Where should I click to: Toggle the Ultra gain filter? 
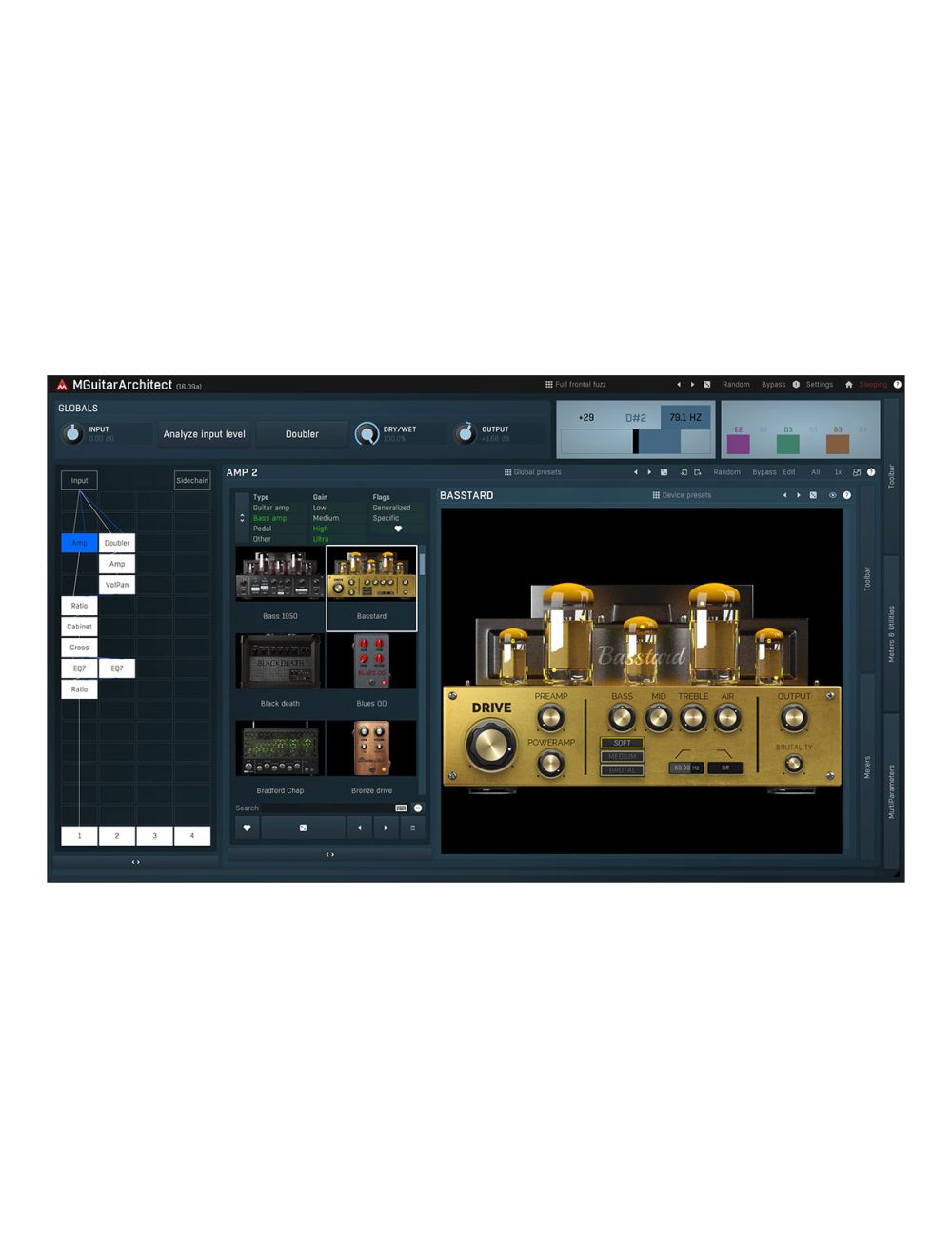click(321, 539)
